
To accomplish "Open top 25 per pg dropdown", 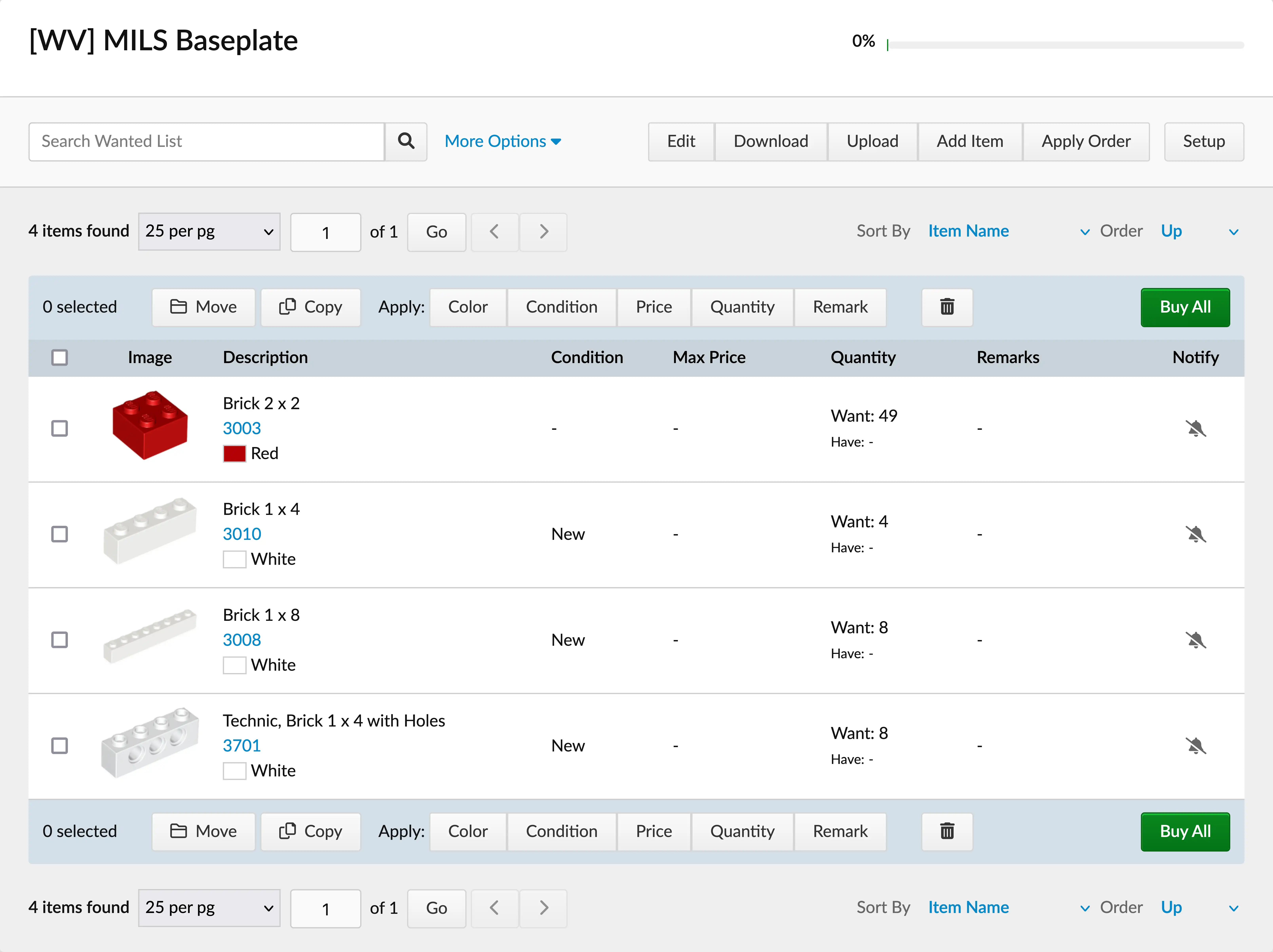I will pyautogui.click(x=209, y=232).
